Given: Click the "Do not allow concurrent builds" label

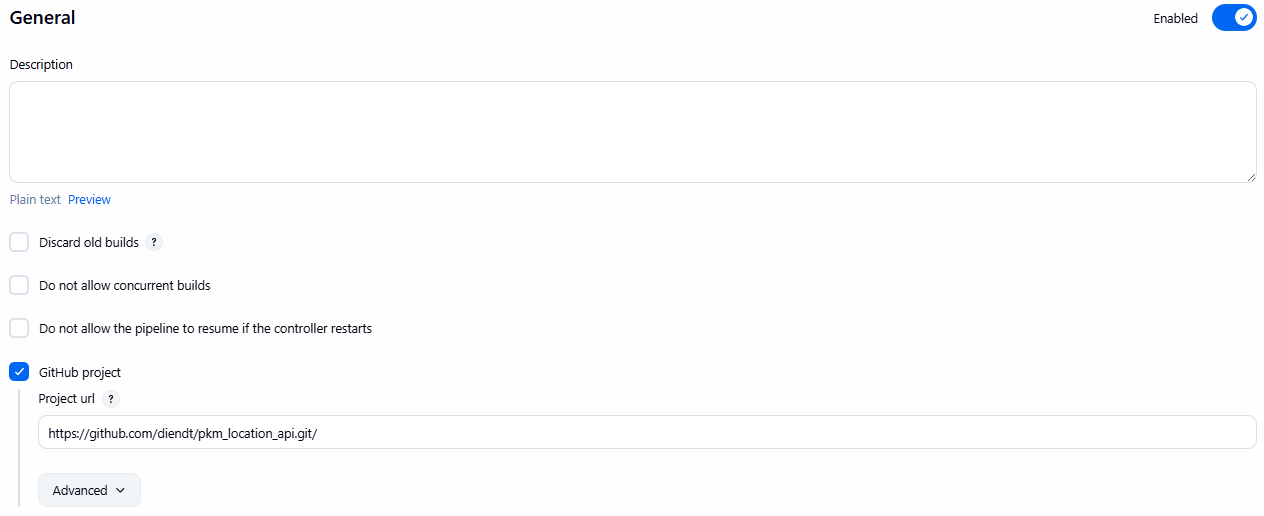Looking at the screenshot, I should [x=125, y=286].
